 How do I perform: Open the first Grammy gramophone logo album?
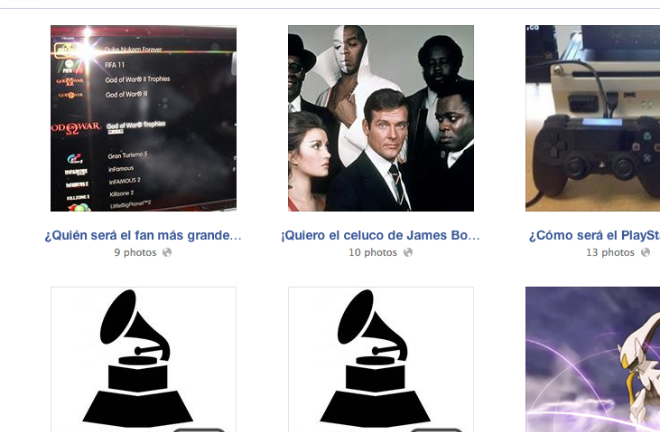(144, 360)
